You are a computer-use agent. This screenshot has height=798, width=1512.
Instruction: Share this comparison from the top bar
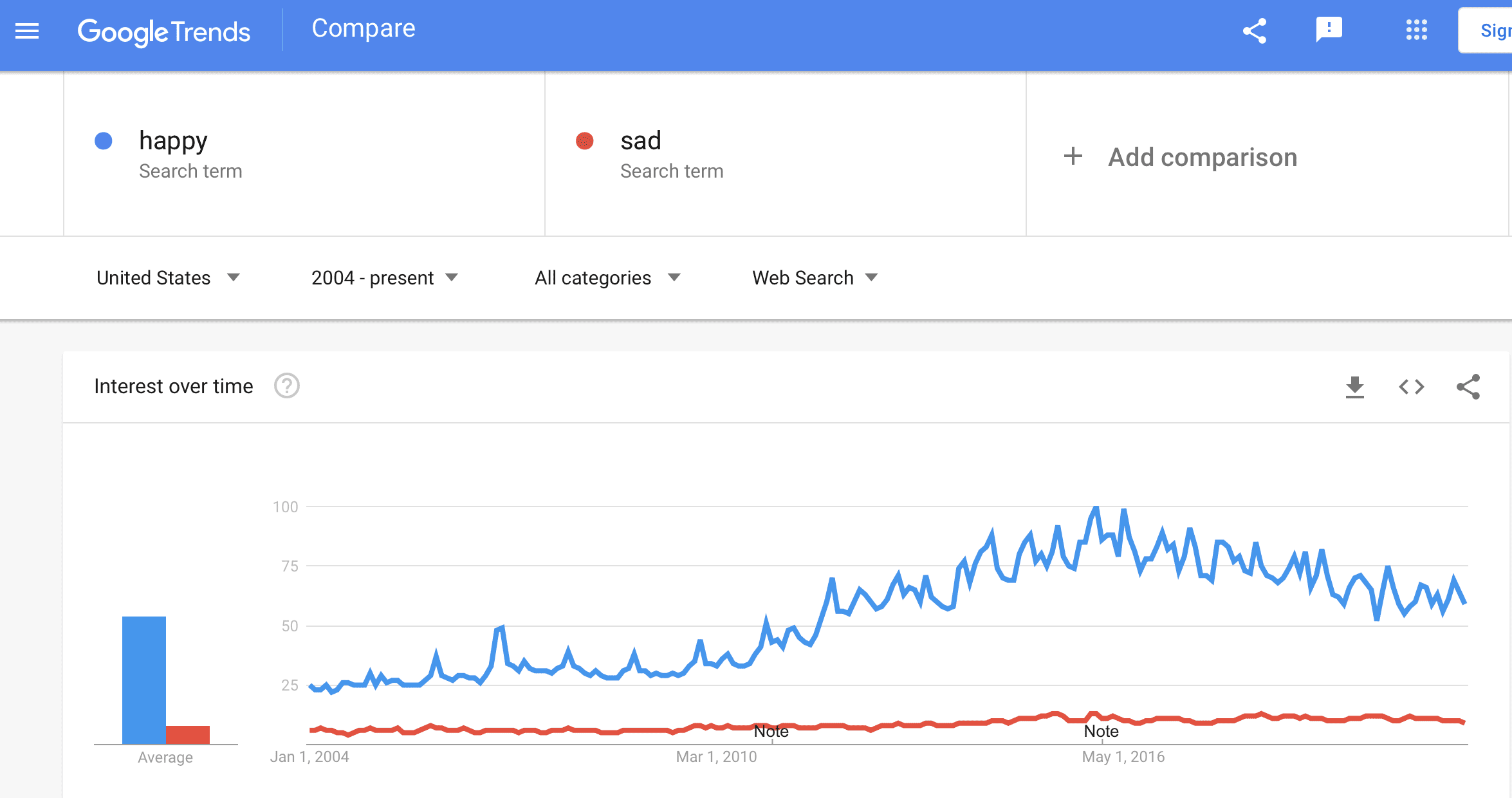(1254, 30)
